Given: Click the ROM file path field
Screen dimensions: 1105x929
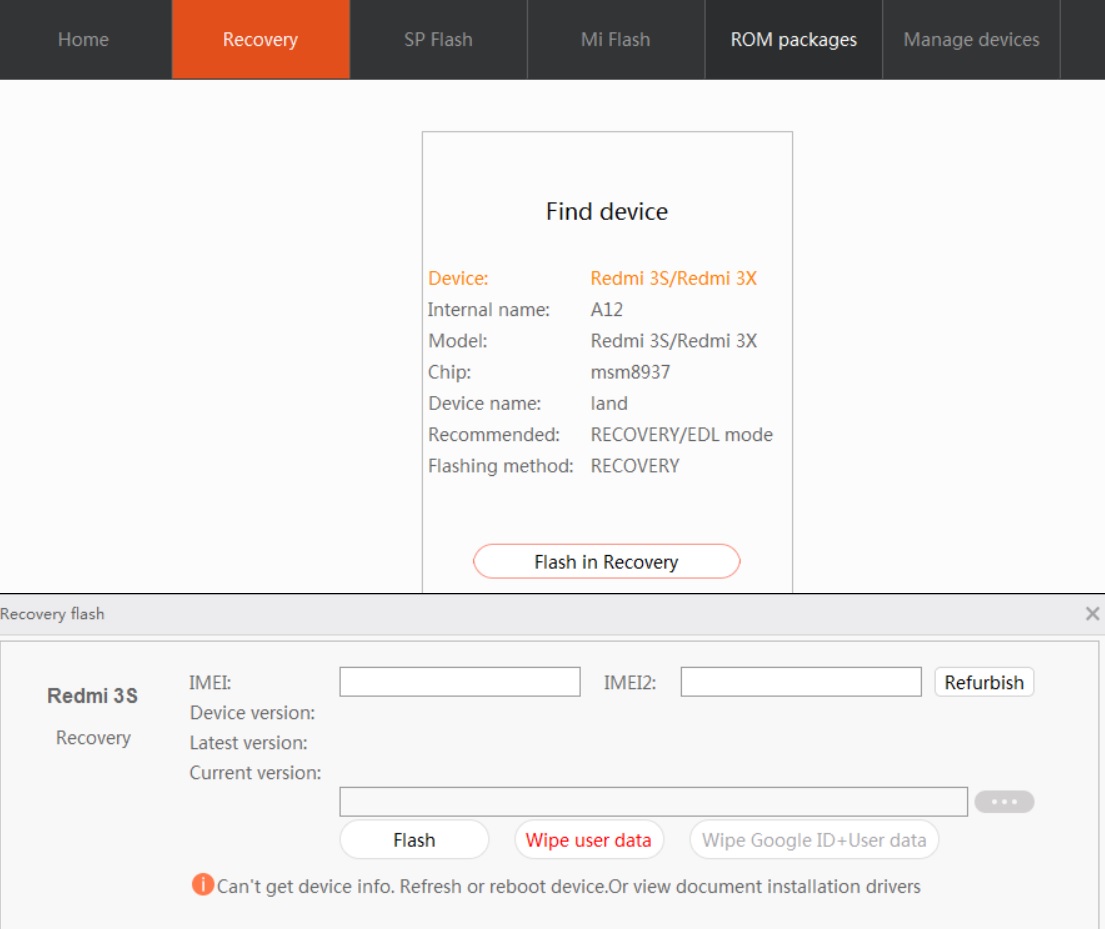Looking at the screenshot, I should tap(653, 802).
